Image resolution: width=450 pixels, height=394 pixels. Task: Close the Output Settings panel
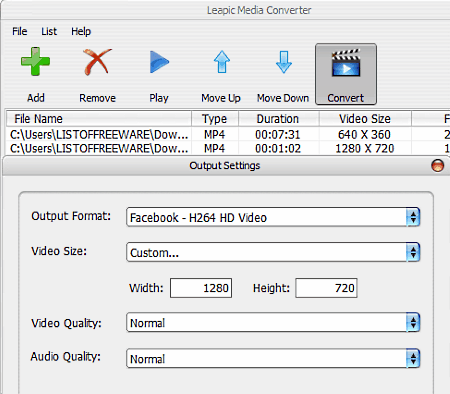coord(437,165)
